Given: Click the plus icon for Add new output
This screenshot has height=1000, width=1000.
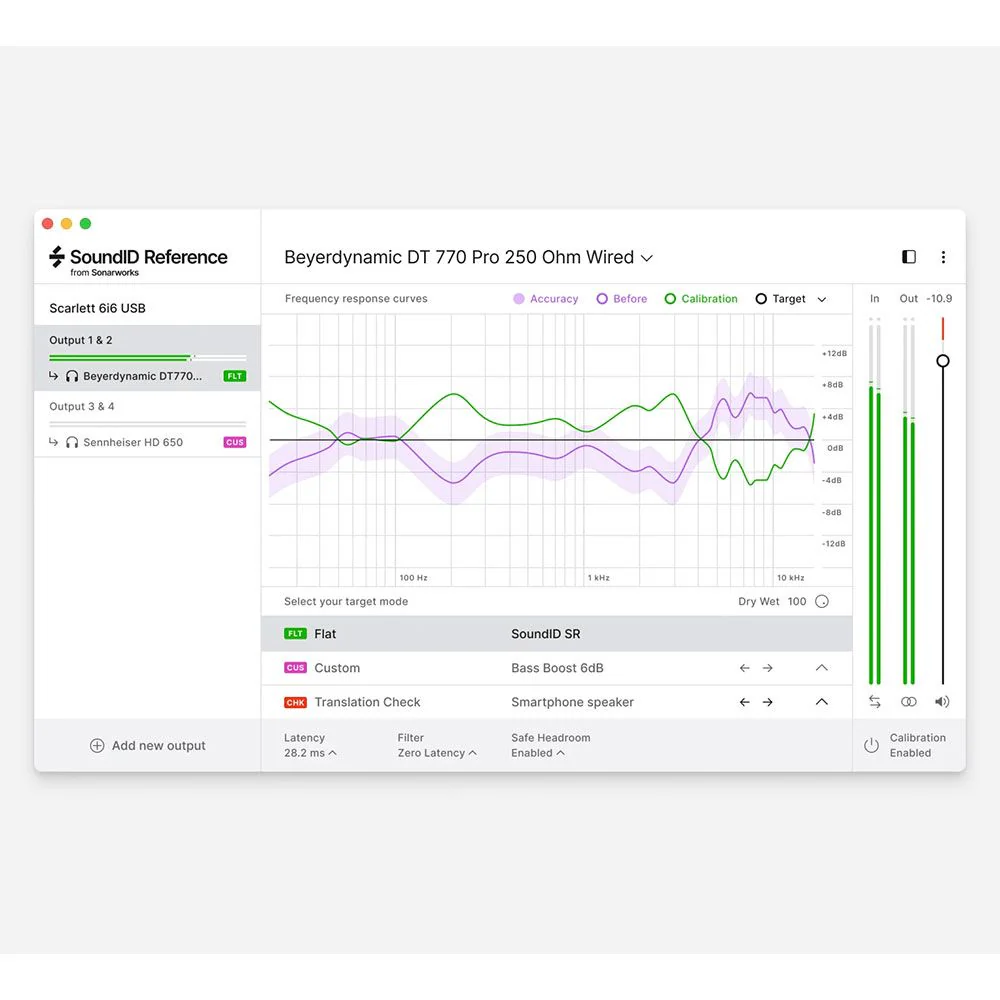Looking at the screenshot, I should coord(97,746).
